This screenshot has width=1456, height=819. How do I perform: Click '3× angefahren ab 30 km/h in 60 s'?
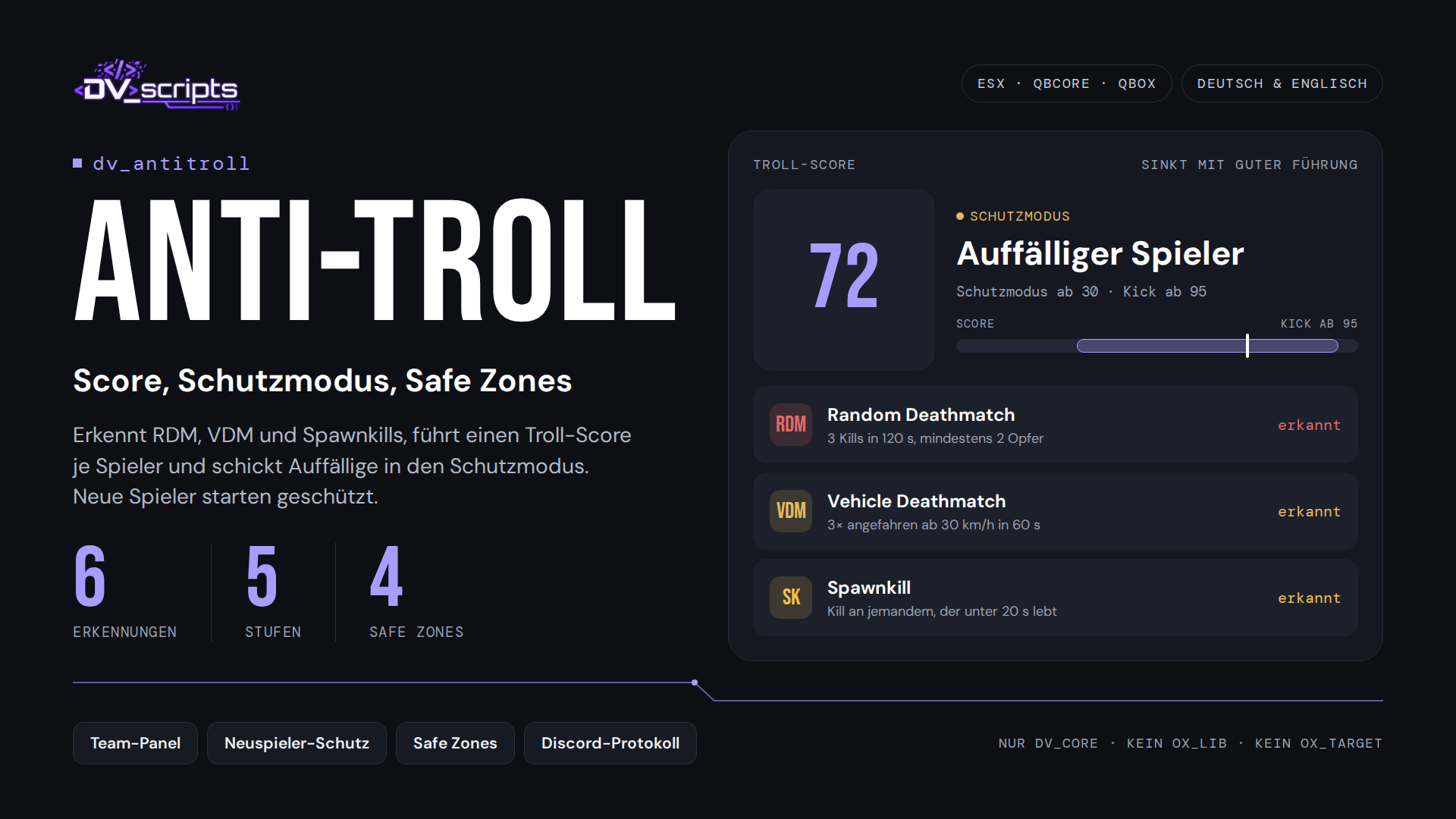[934, 525]
